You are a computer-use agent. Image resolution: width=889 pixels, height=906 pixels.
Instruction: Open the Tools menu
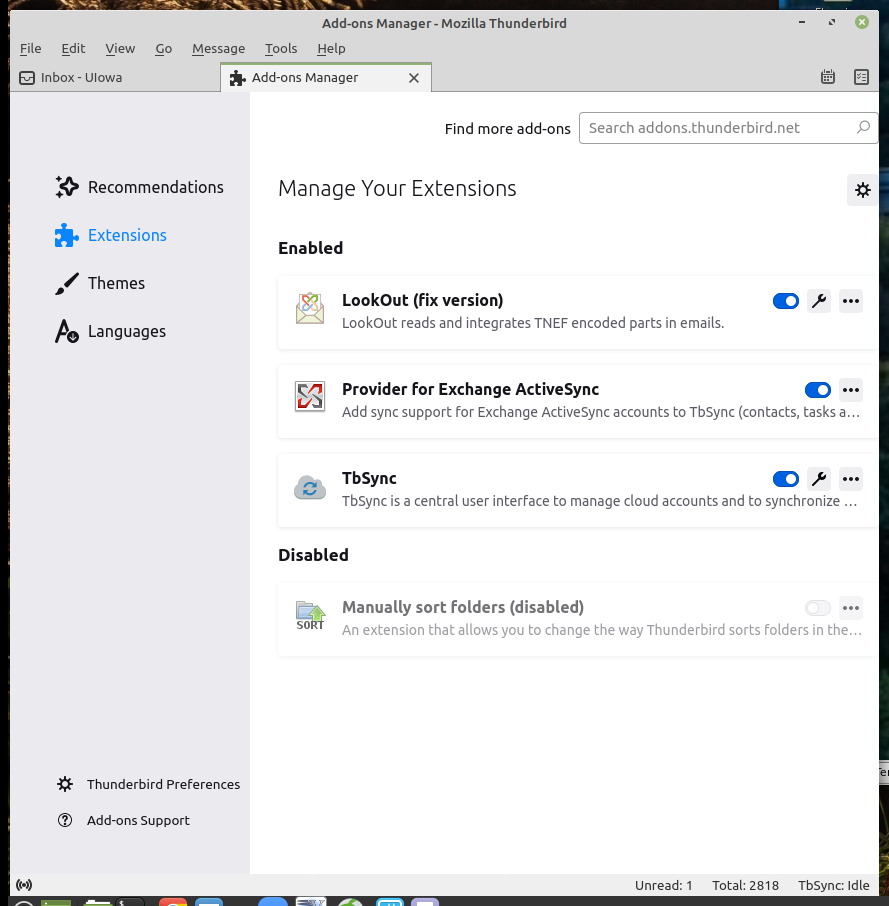coord(281,48)
